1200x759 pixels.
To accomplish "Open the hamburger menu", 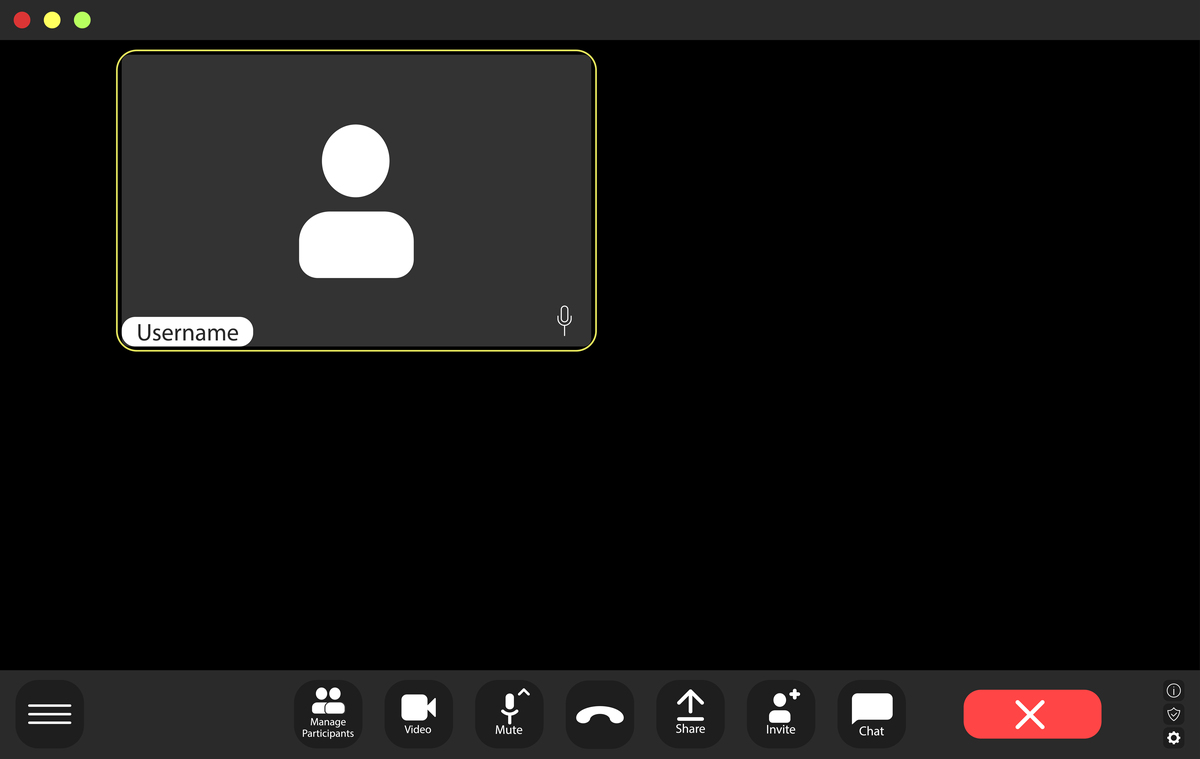I will (50, 714).
